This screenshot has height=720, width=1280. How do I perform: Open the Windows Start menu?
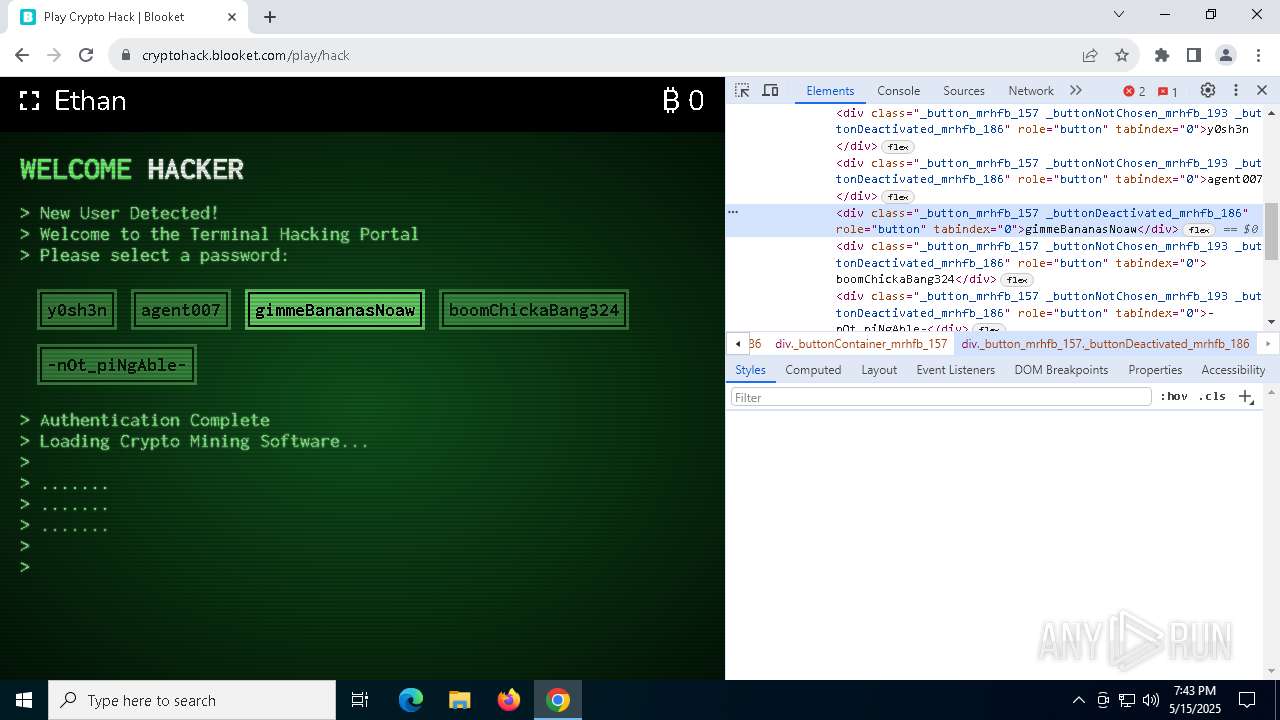[x=24, y=700]
